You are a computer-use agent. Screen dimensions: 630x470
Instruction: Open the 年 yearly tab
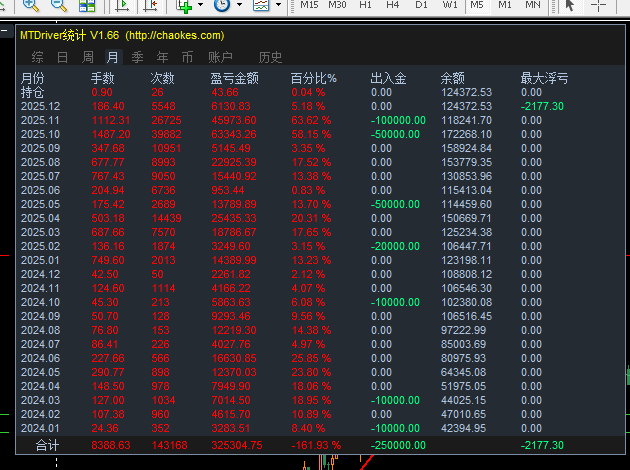162,57
